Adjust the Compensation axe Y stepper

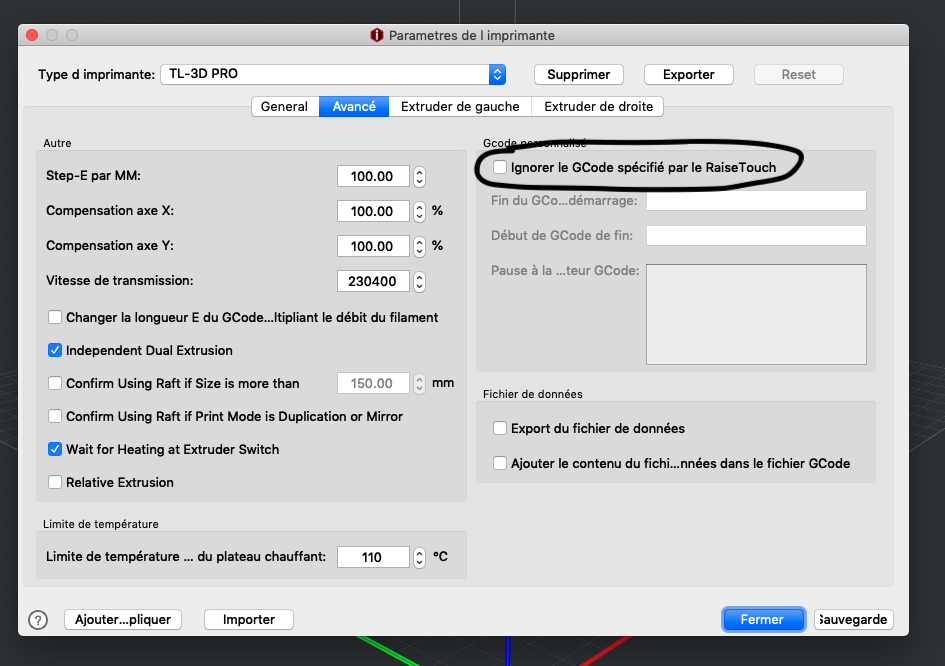pos(419,247)
